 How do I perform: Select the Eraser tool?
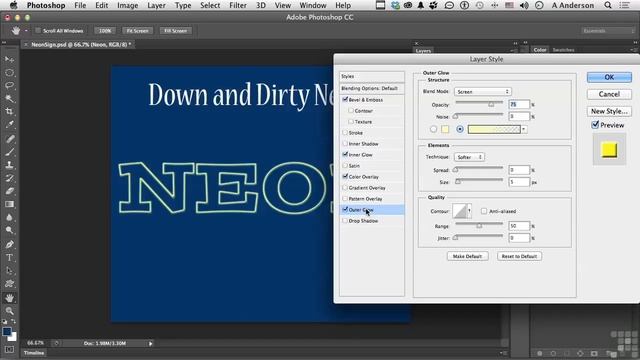[x=9, y=191]
